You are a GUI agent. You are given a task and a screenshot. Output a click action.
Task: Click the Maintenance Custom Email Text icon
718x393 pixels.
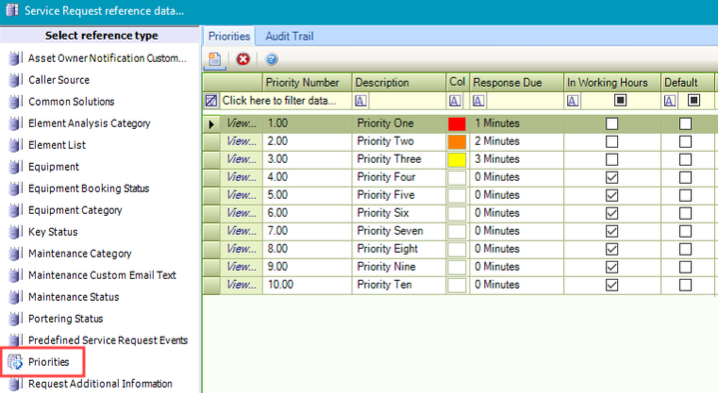pos(15,275)
